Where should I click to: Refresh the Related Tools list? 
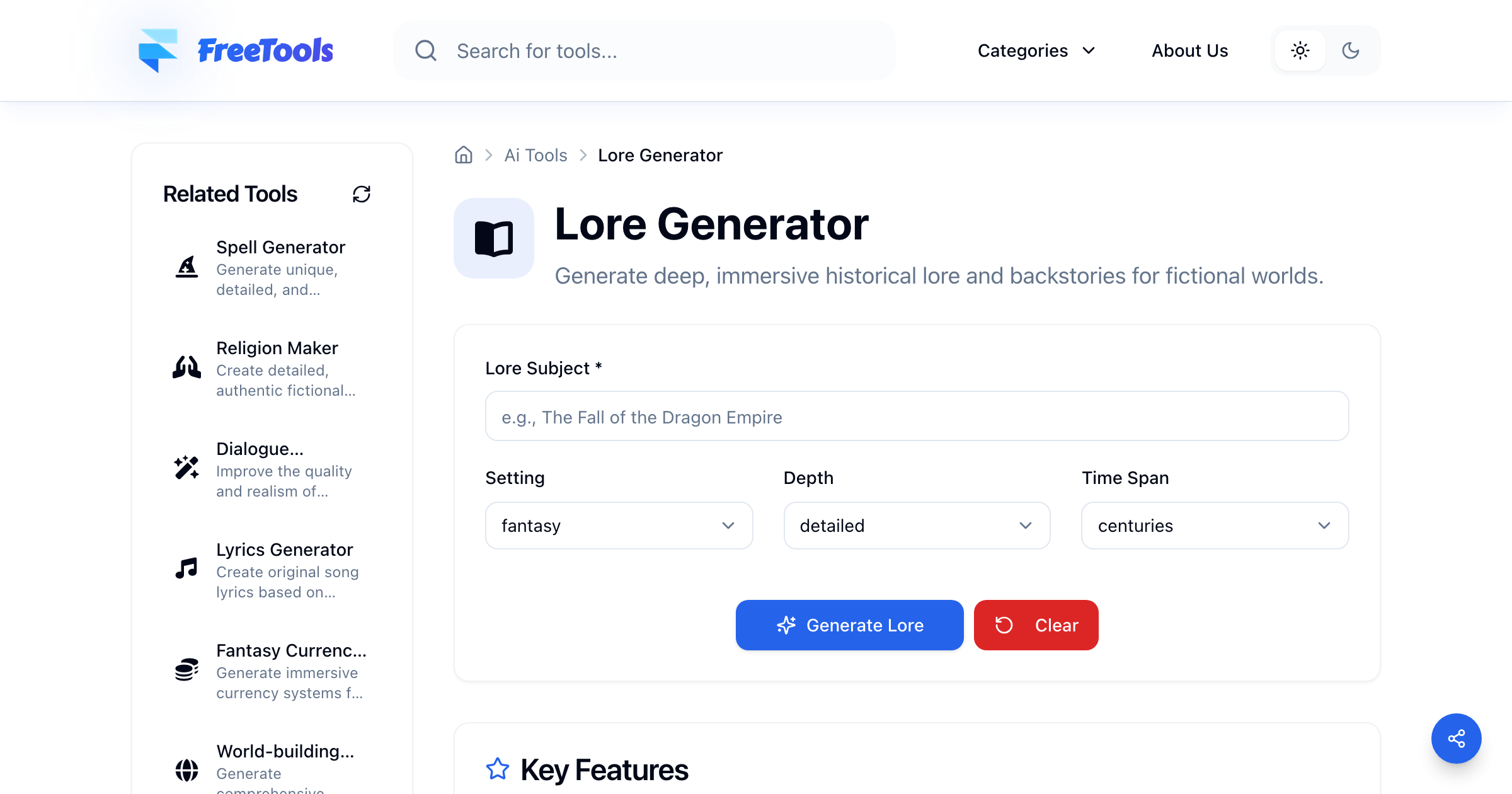(x=362, y=194)
